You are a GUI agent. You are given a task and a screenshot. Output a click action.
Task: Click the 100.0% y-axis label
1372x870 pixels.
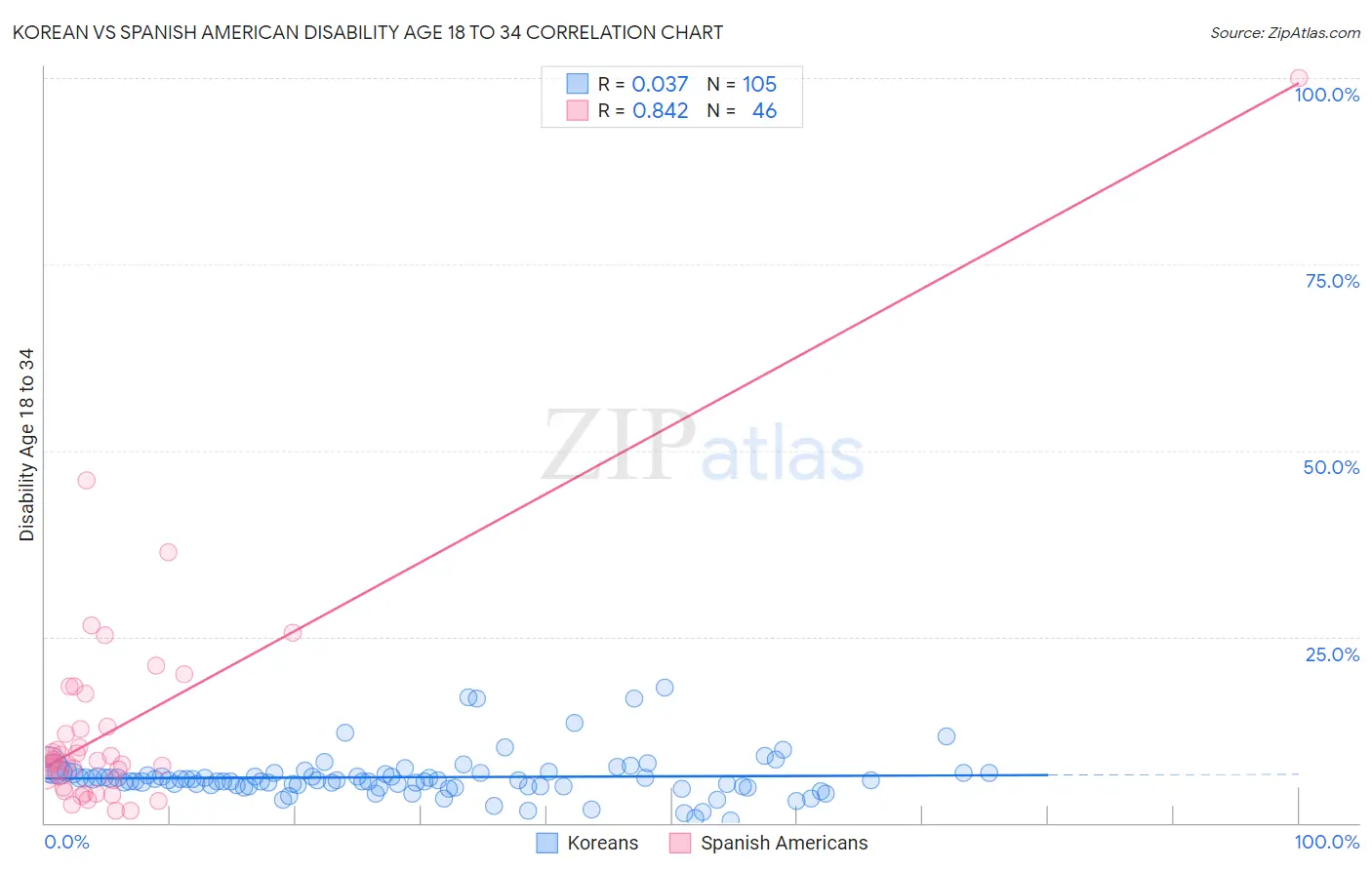pyautogui.click(x=1327, y=95)
